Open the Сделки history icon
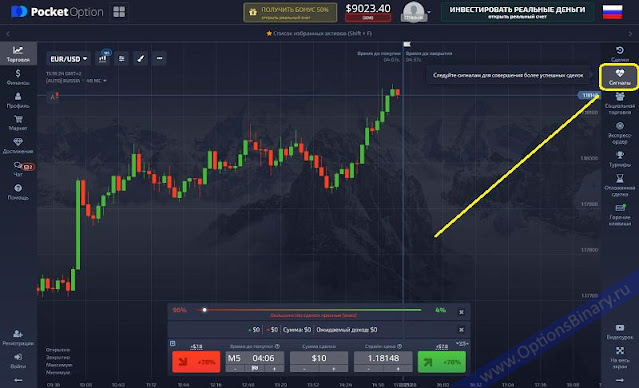The height and width of the screenshot is (388, 639). pyautogui.click(x=619, y=54)
